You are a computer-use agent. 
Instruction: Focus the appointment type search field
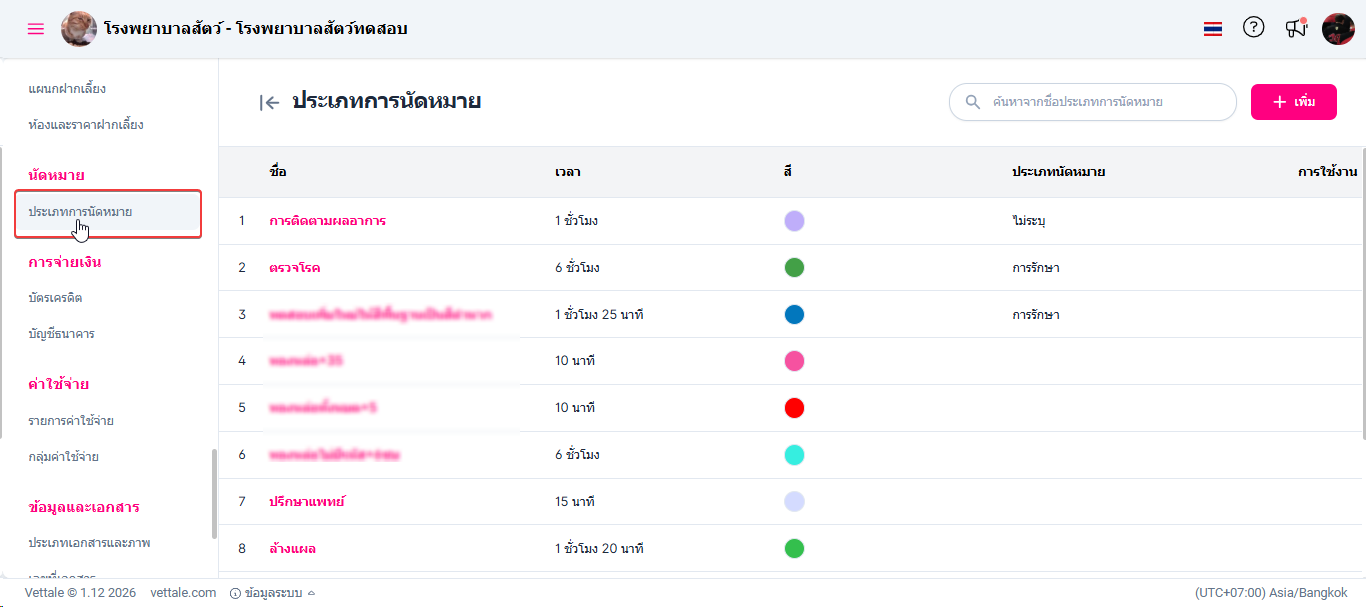tap(1093, 102)
